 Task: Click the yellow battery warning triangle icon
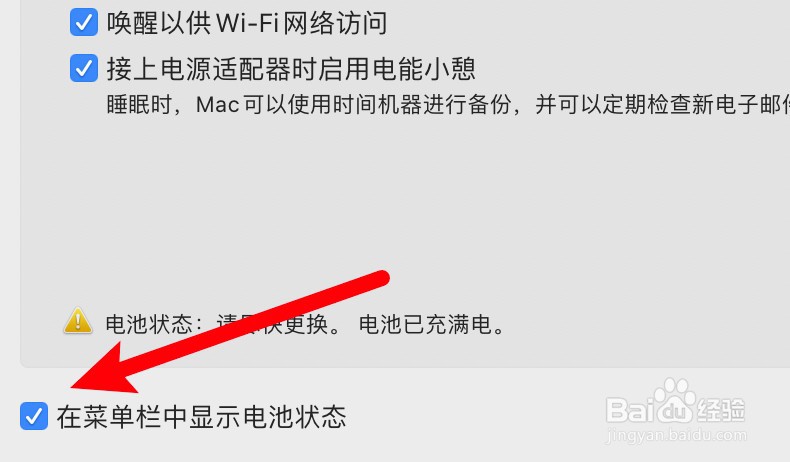pos(78,321)
